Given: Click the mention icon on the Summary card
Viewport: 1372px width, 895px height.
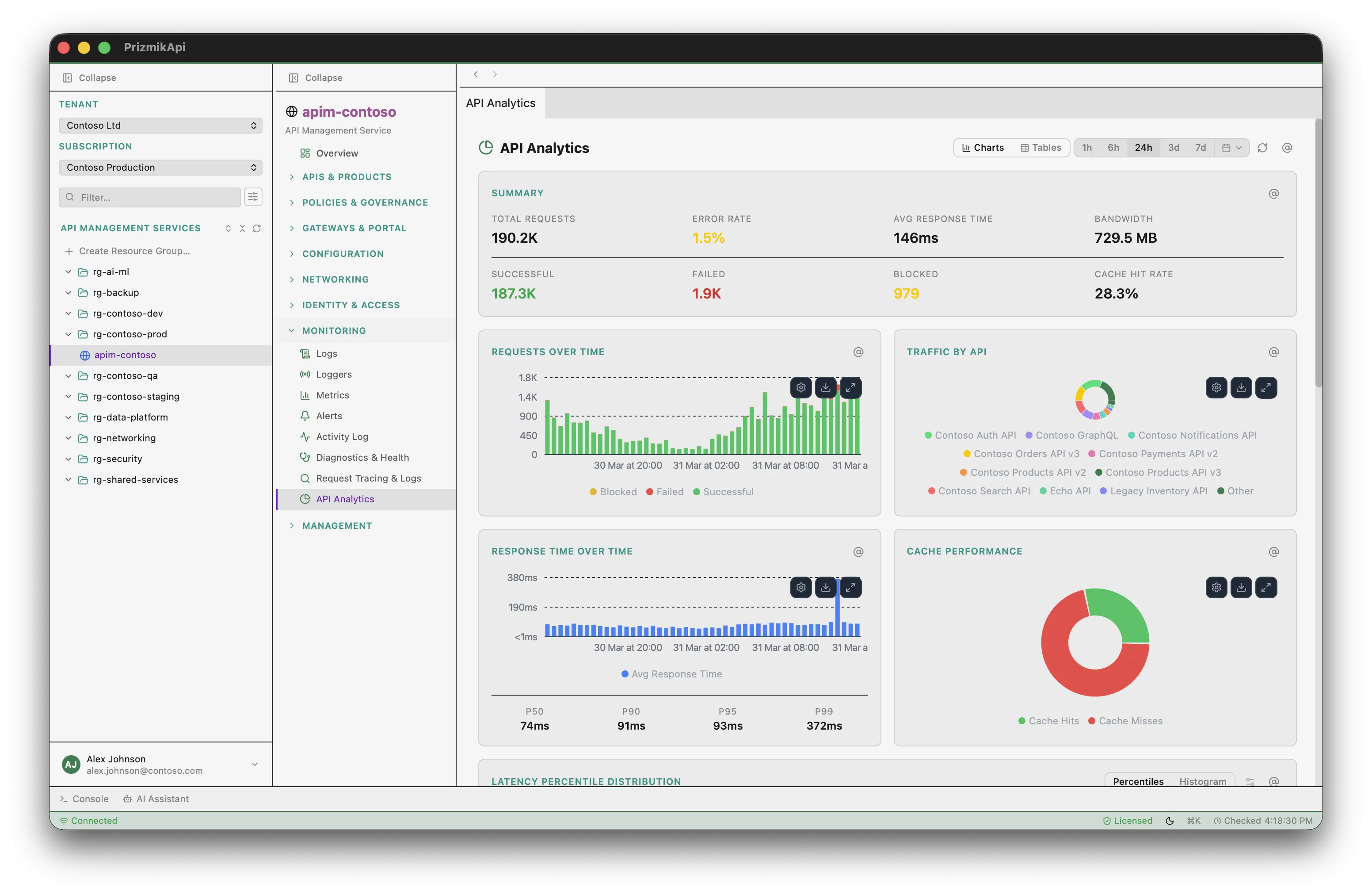Looking at the screenshot, I should click(1274, 194).
